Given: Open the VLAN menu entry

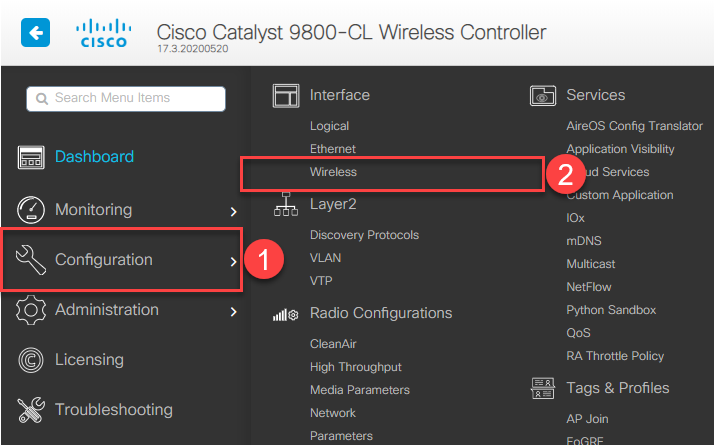Looking at the screenshot, I should tap(326, 258).
